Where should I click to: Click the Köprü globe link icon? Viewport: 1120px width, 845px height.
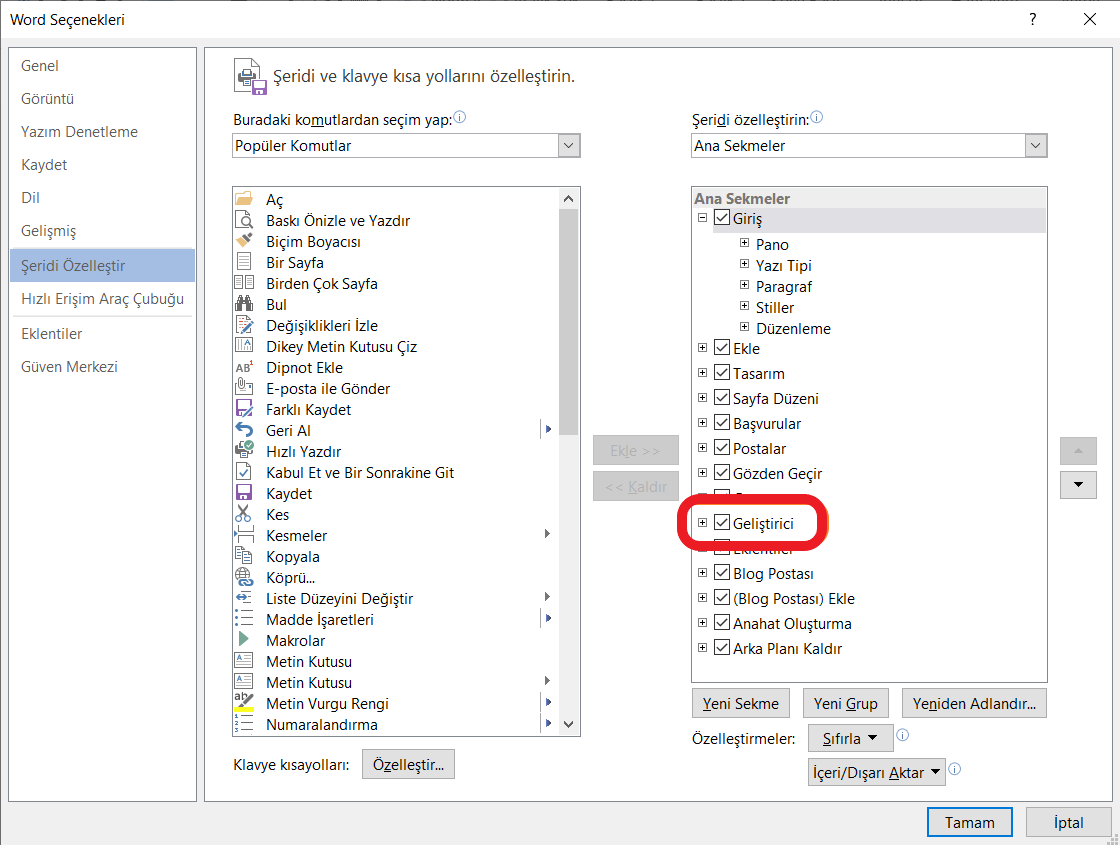(x=244, y=577)
